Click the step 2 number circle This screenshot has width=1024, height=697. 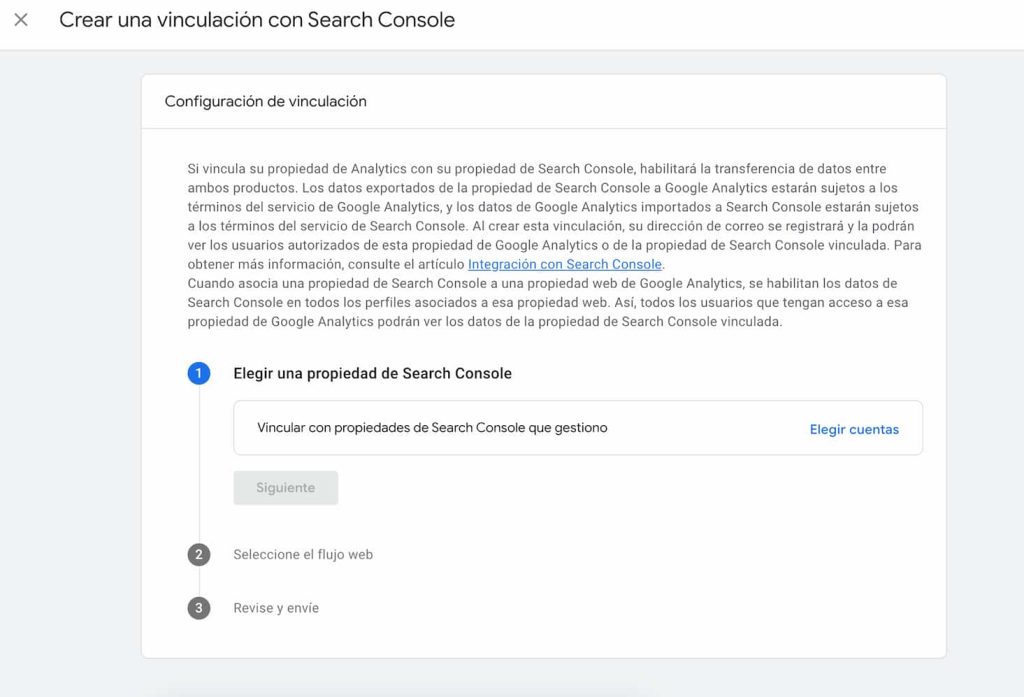pyautogui.click(x=199, y=554)
